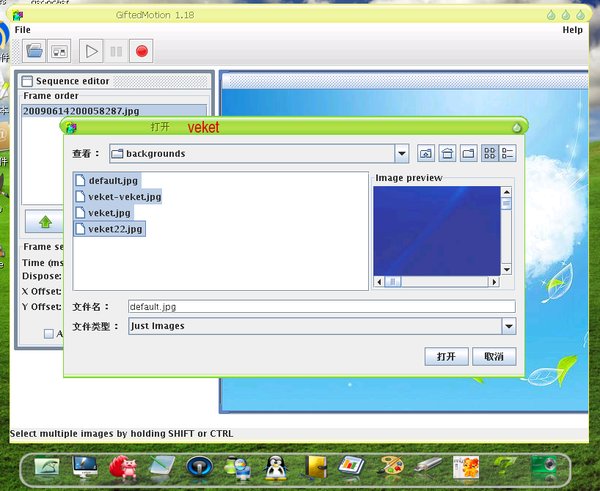Open the File menu
The height and width of the screenshot is (491, 600).
pos(23,30)
